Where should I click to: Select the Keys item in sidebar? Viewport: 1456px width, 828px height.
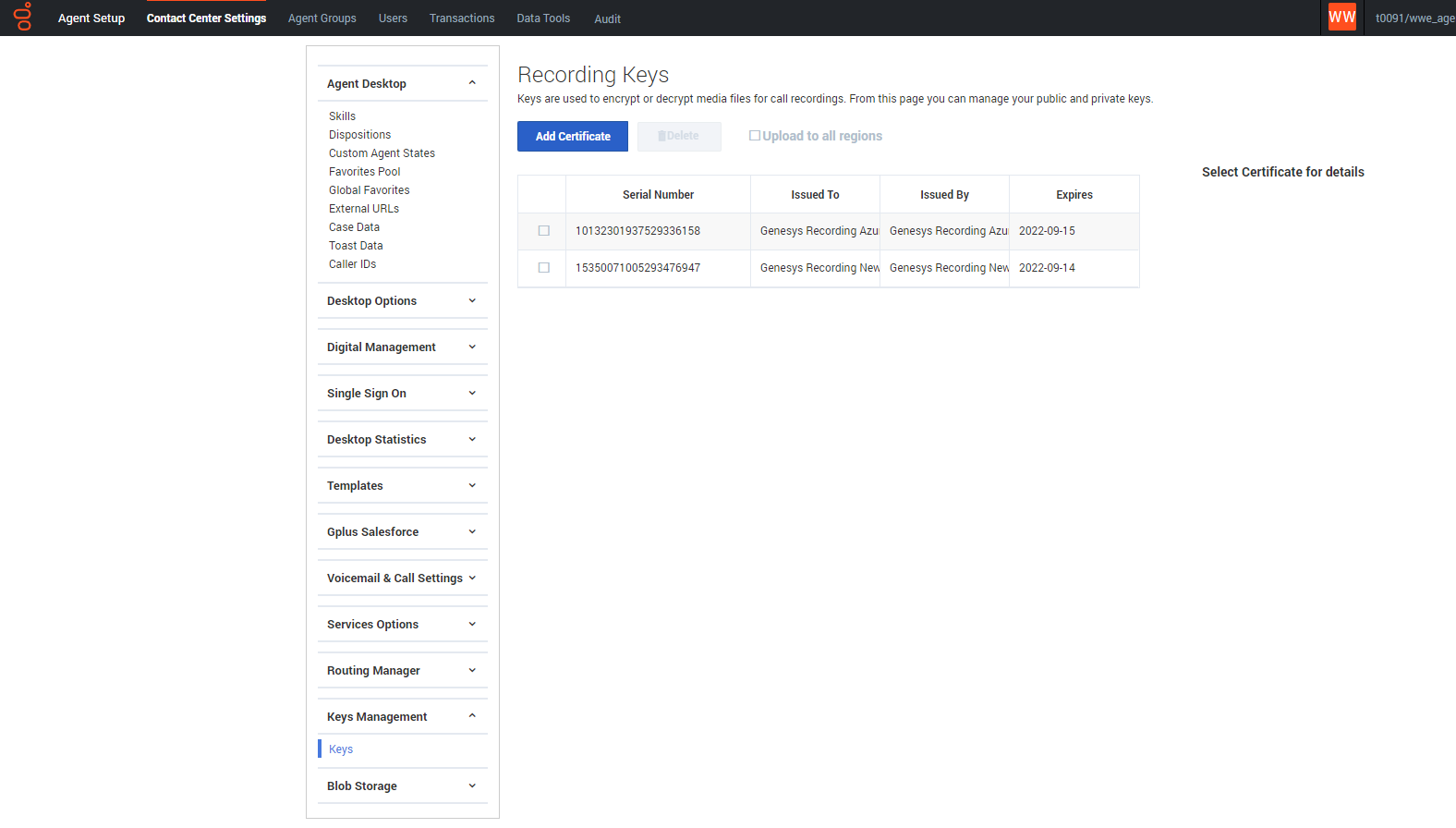coord(341,749)
